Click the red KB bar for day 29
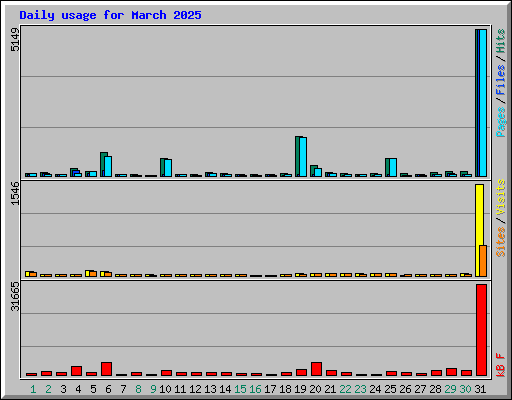Image resolution: width=512 pixels, height=400 pixels. (451, 372)
